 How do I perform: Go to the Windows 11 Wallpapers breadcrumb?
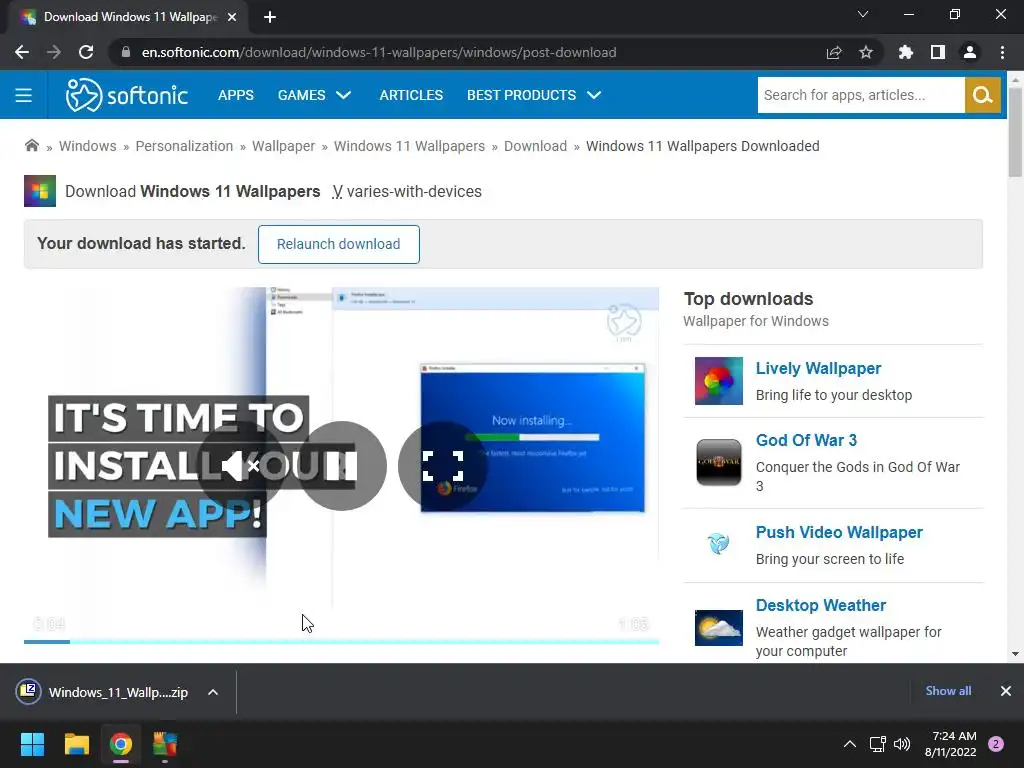coord(409,146)
